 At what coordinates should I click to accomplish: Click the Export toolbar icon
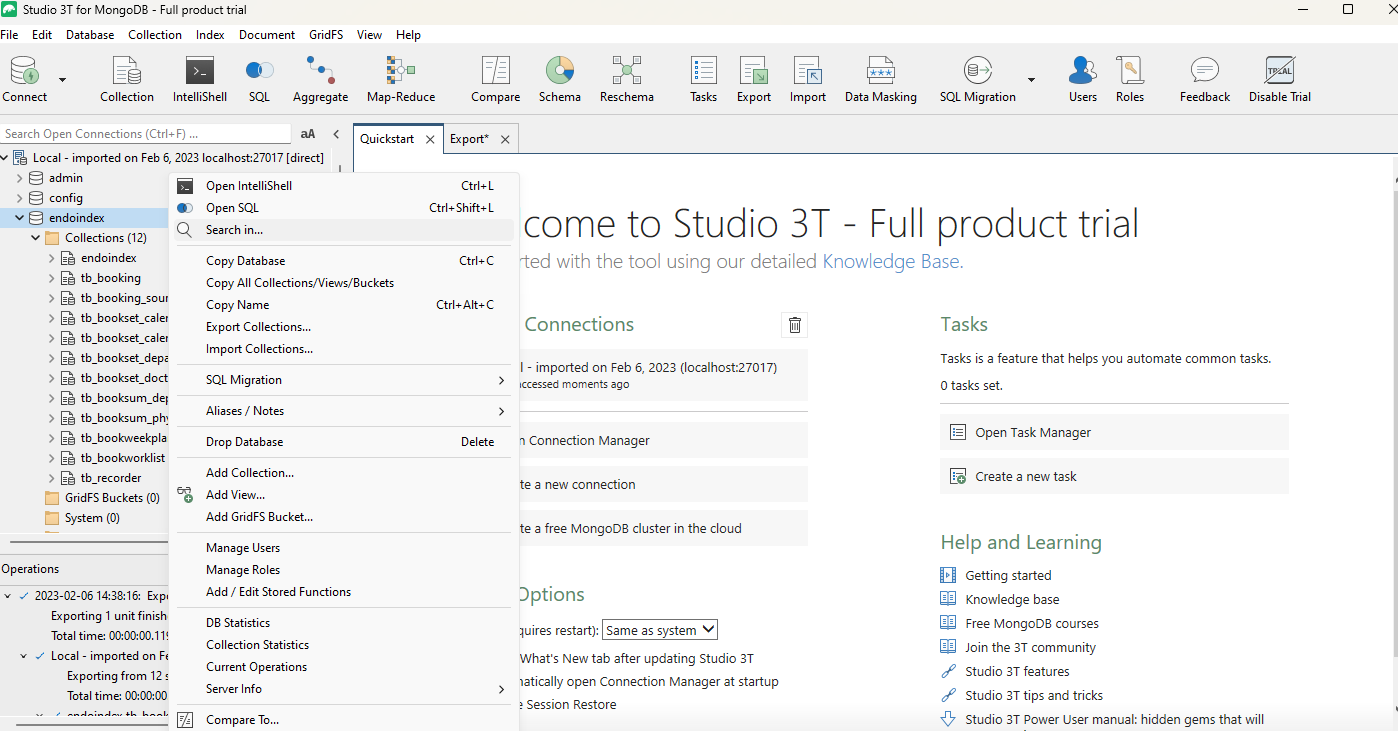(x=754, y=79)
